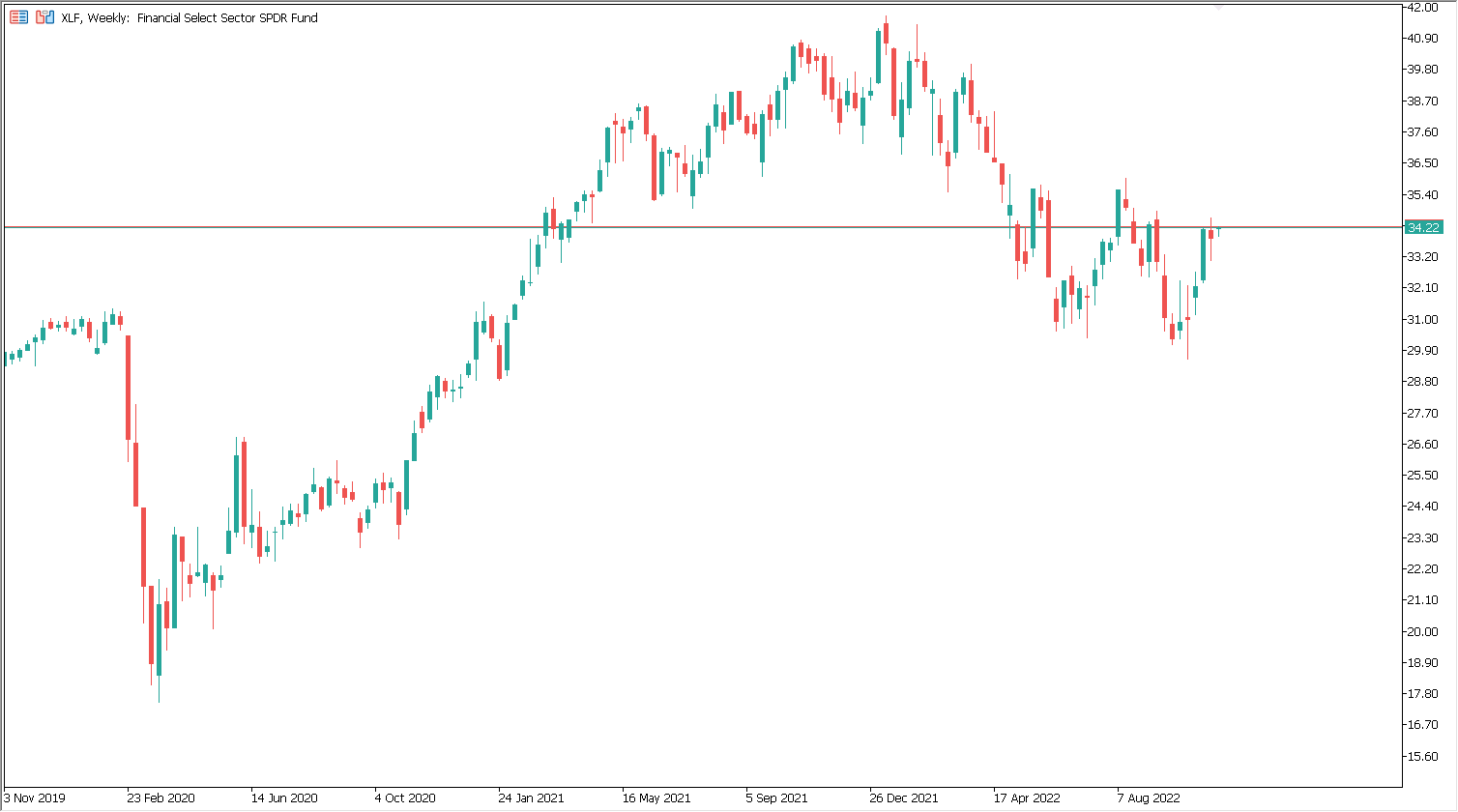Image resolution: width=1458 pixels, height=812 pixels.
Task: Click the 32.10 price scale label
Action: [x=1423, y=288]
